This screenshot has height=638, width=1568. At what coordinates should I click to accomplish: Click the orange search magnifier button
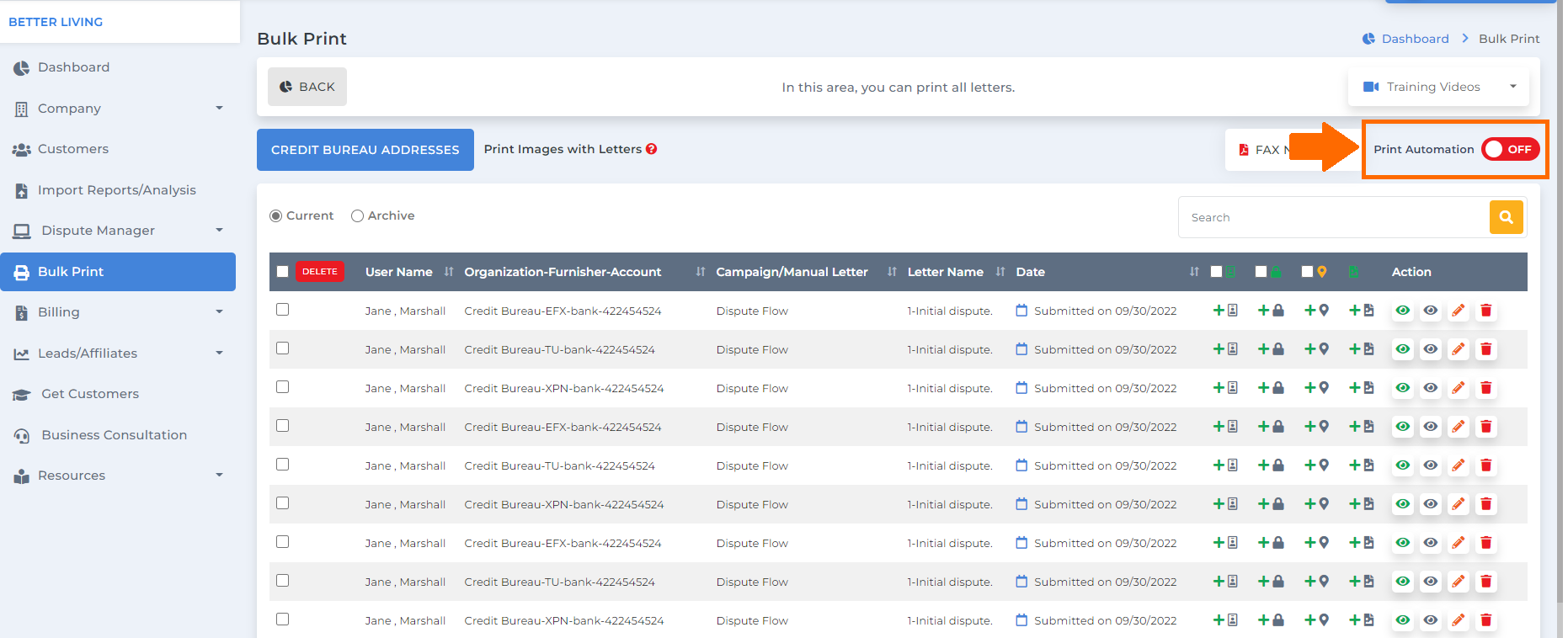(x=1507, y=217)
